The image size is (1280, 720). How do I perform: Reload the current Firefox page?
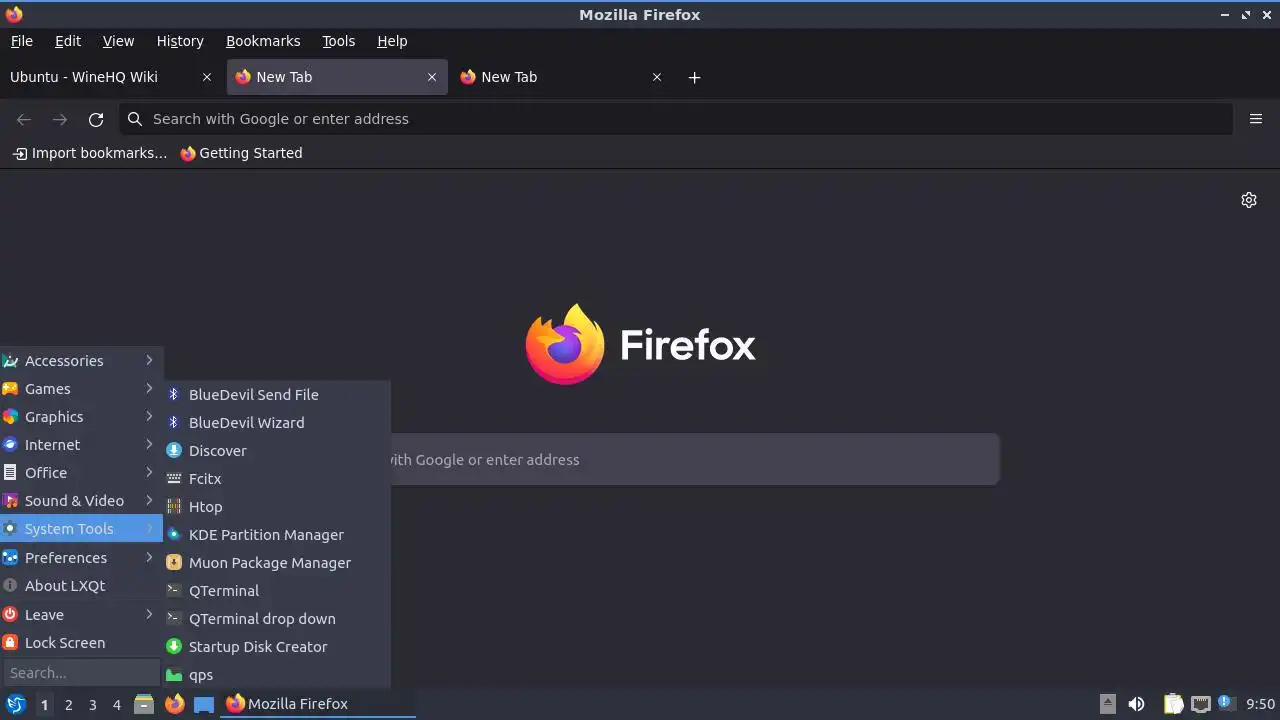coord(96,119)
